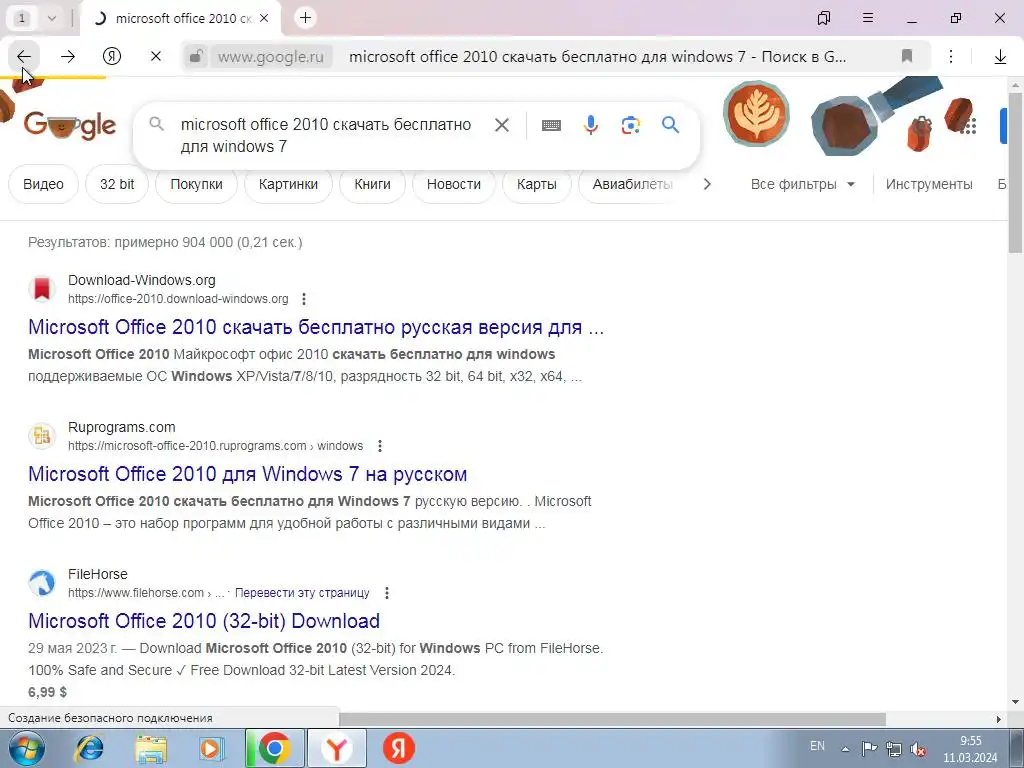Open Windows Media Player on taskbar
Screen dimensions: 1024x768
(212, 748)
